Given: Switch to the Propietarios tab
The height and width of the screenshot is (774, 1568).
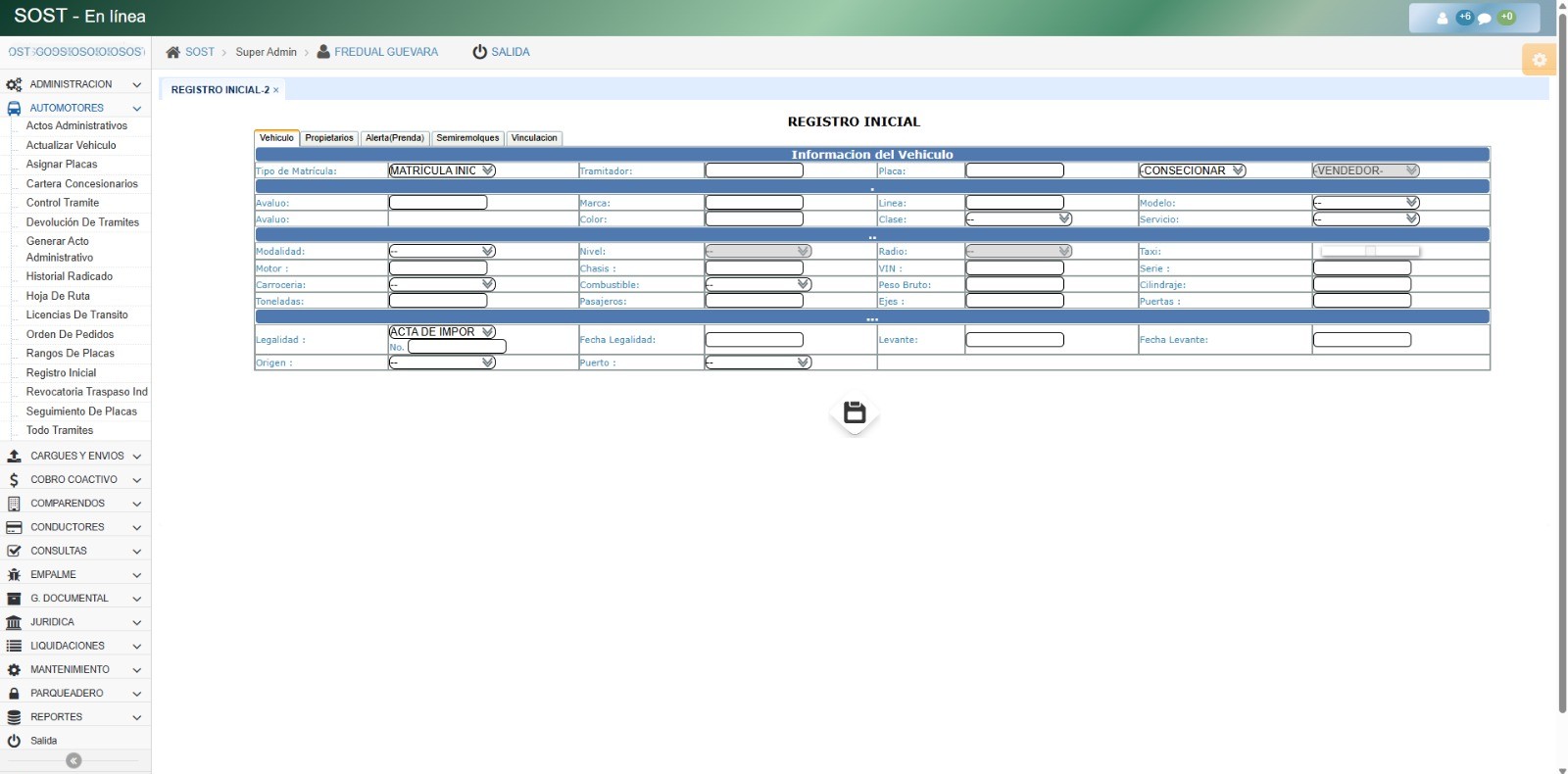Looking at the screenshot, I should tap(328, 138).
